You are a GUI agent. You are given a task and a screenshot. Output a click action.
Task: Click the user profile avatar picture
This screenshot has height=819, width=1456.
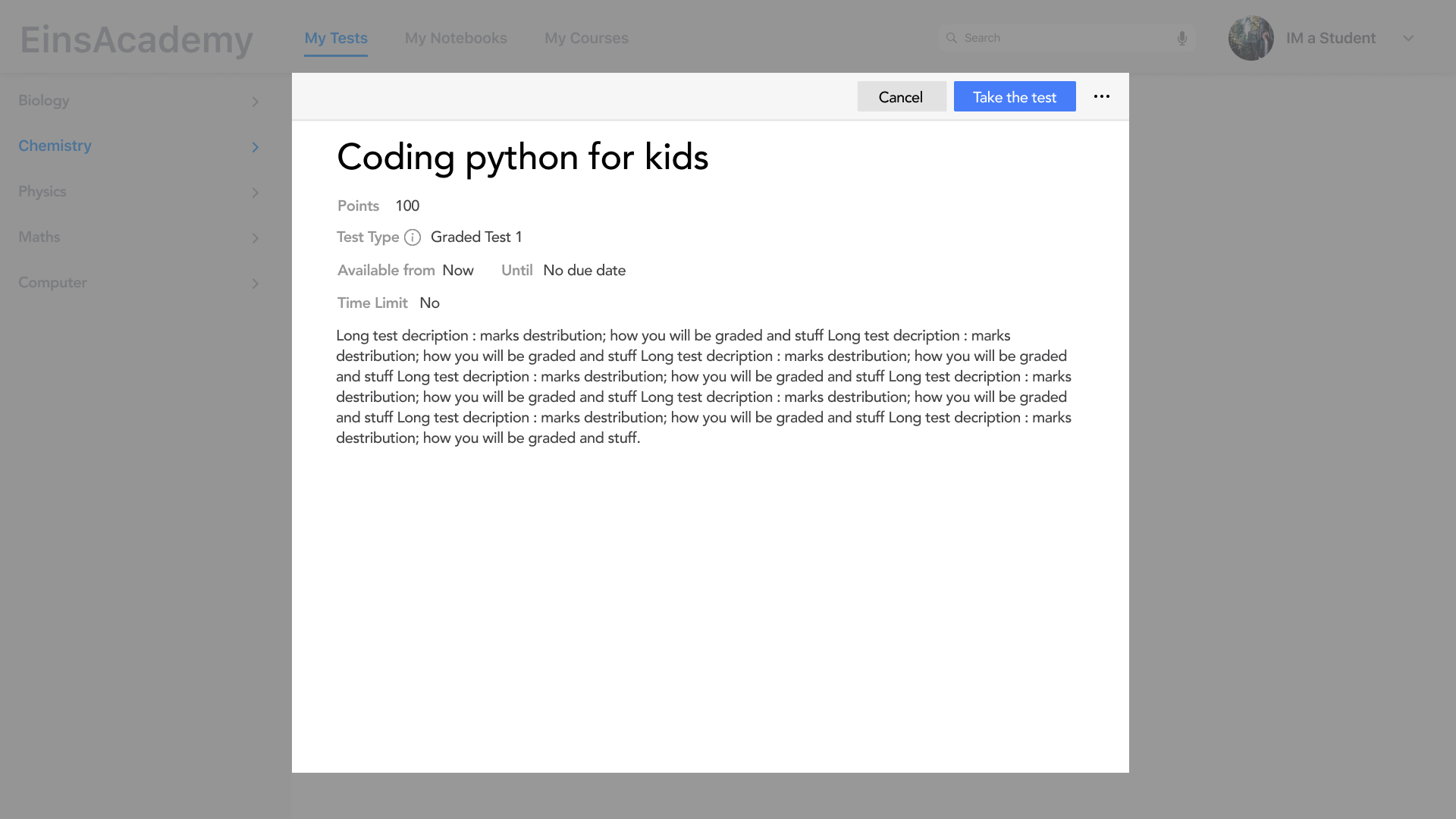1250,38
